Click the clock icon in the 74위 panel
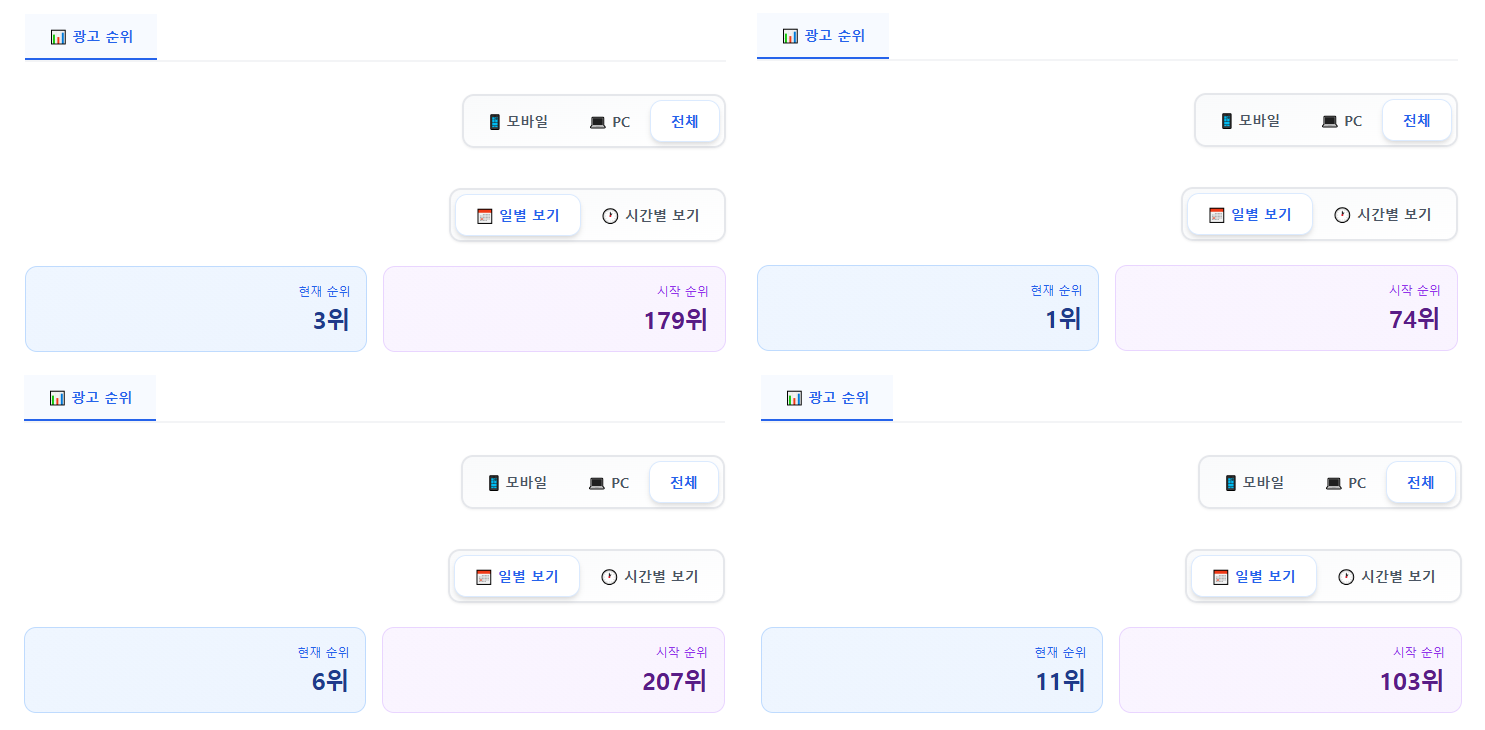Image resolution: width=1485 pixels, height=730 pixels. [1342, 215]
